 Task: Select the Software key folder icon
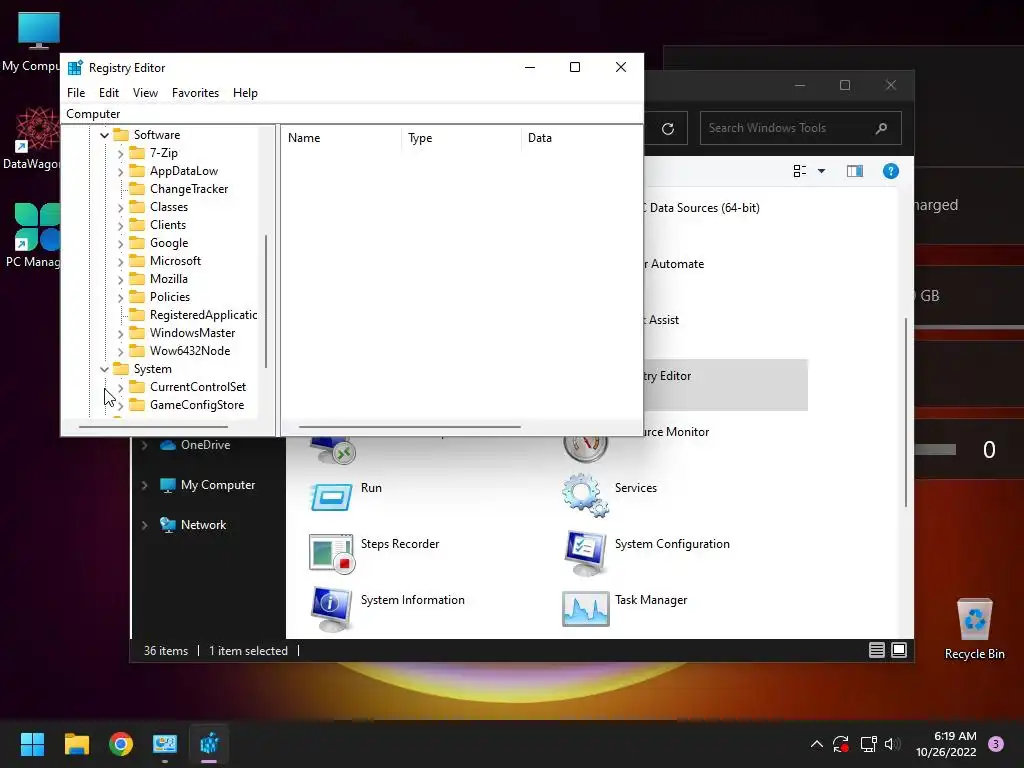coord(121,135)
